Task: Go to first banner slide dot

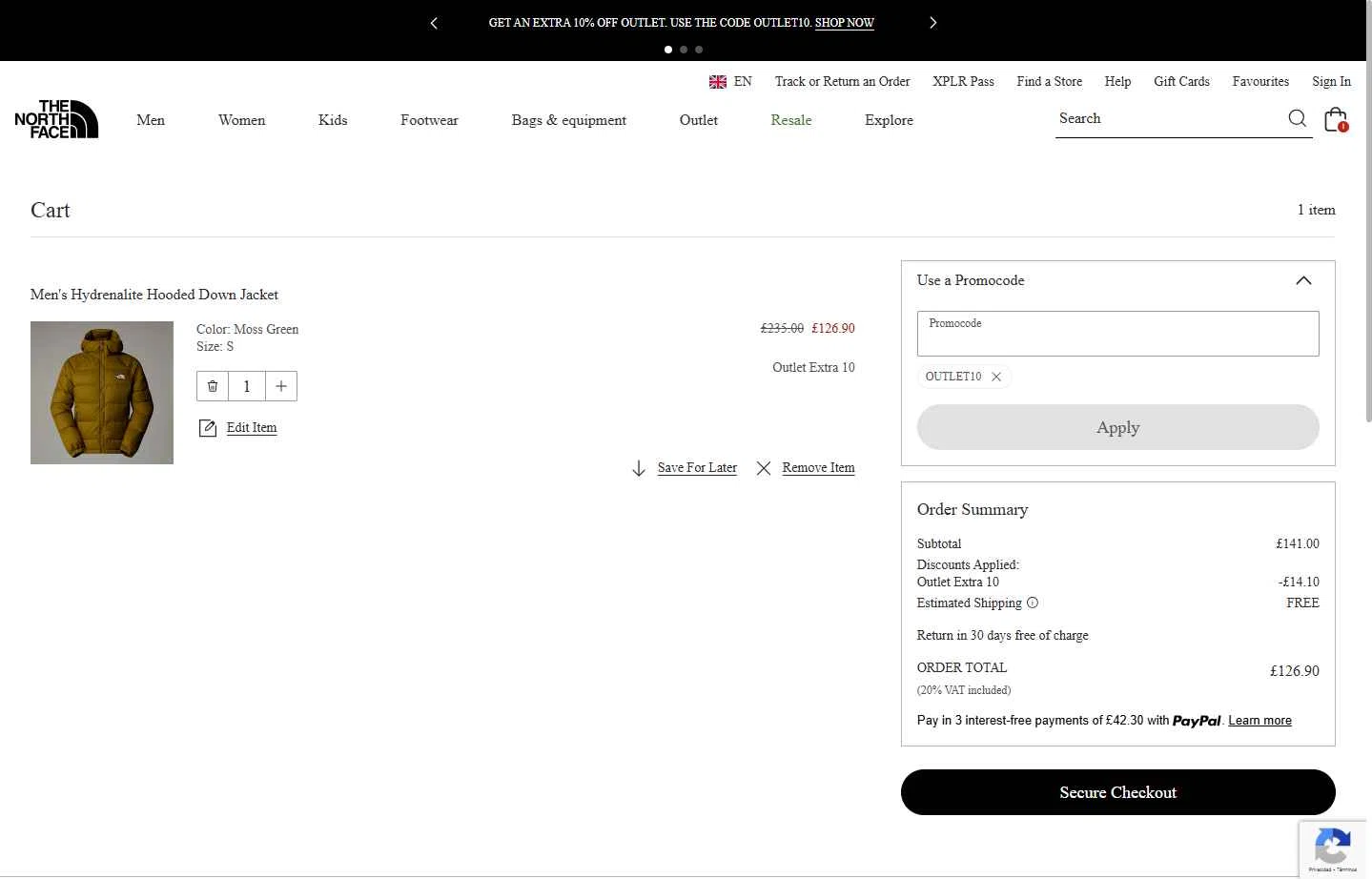Action: tap(668, 50)
